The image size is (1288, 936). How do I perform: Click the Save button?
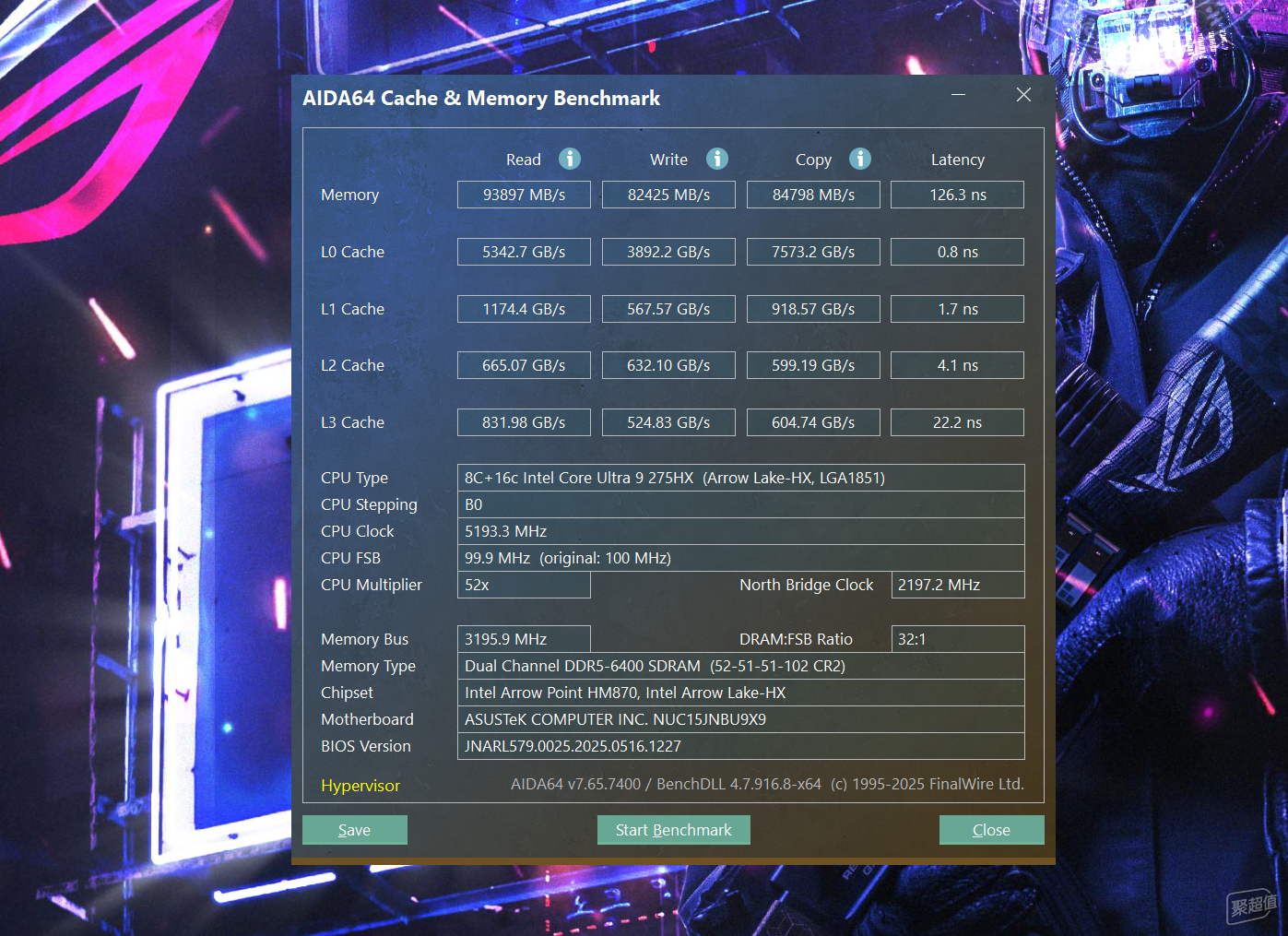pyautogui.click(x=355, y=830)
